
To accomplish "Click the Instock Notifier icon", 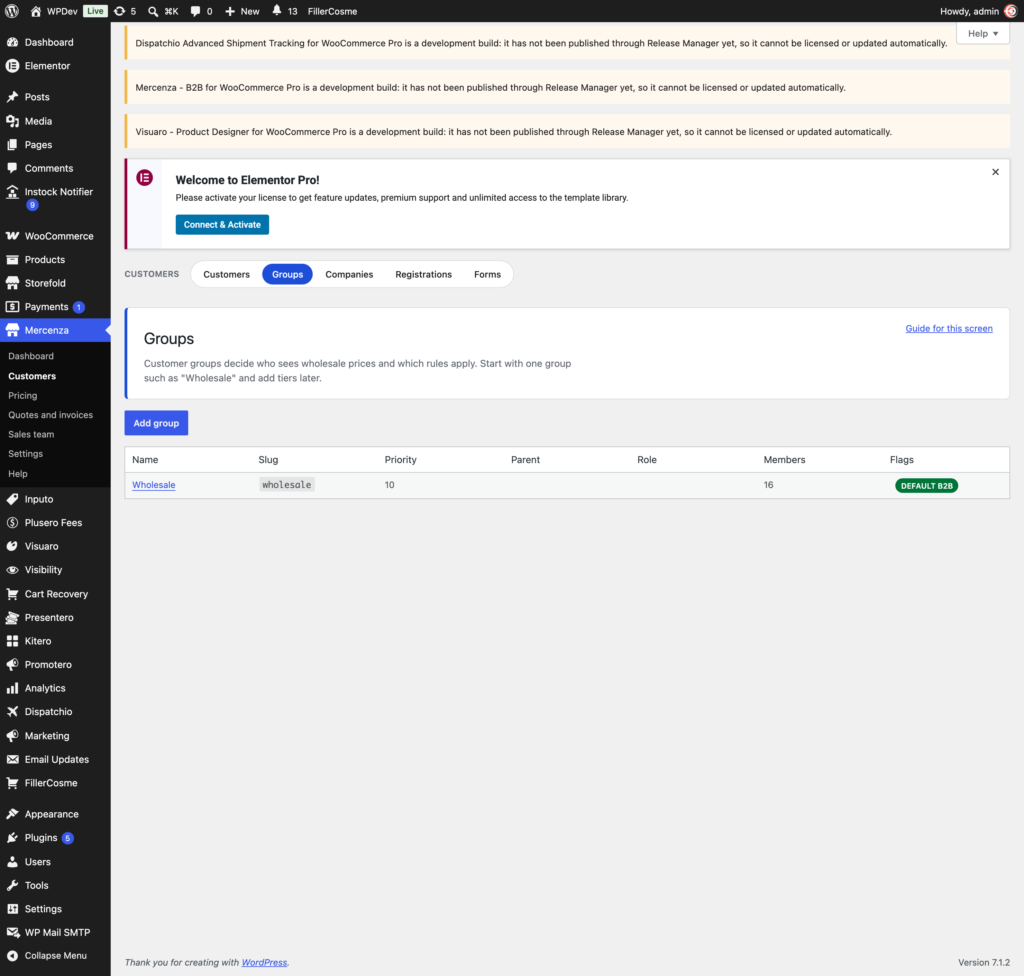I will (12, 191).
